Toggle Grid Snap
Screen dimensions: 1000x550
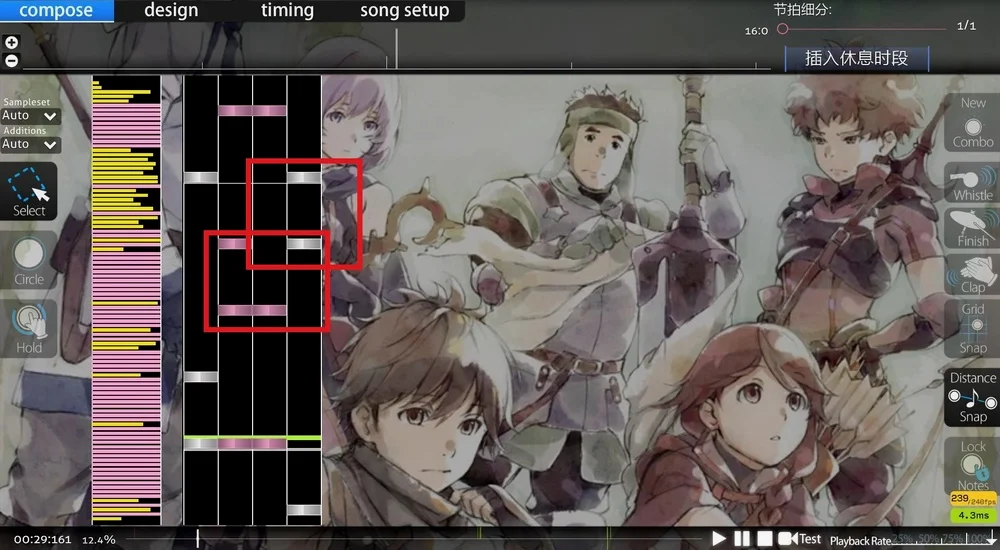[973, 329]
